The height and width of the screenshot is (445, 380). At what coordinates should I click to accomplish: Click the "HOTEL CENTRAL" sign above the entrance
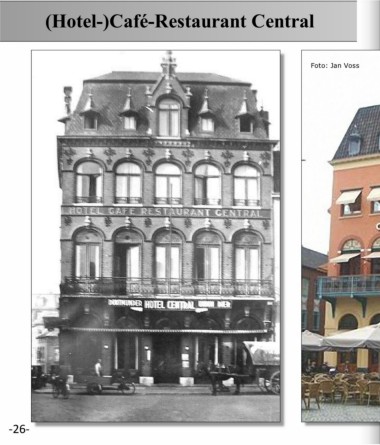pyautogui.click(x=169, y=305)
